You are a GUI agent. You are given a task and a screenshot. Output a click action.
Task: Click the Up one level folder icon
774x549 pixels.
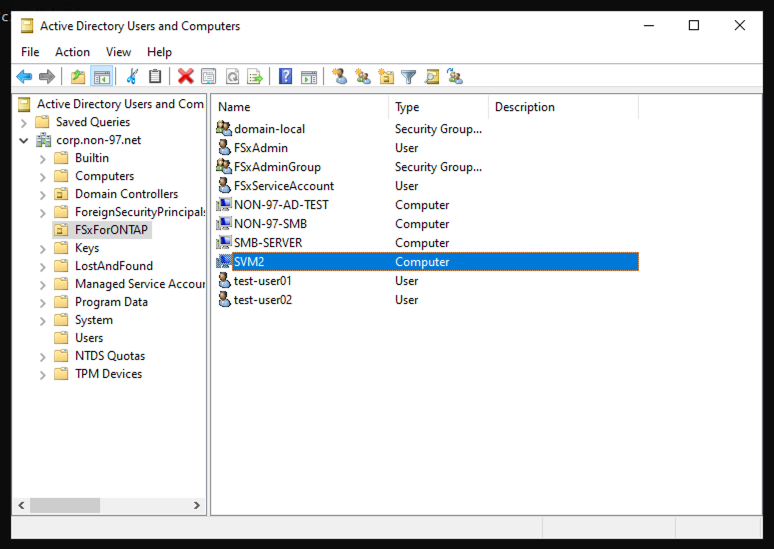78,76
